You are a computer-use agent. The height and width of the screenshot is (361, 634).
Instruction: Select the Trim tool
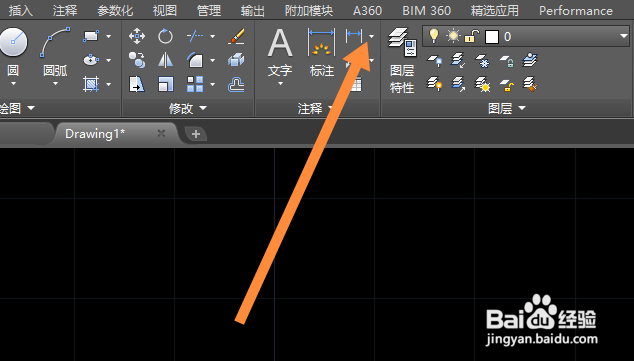(x=195, y=36)
